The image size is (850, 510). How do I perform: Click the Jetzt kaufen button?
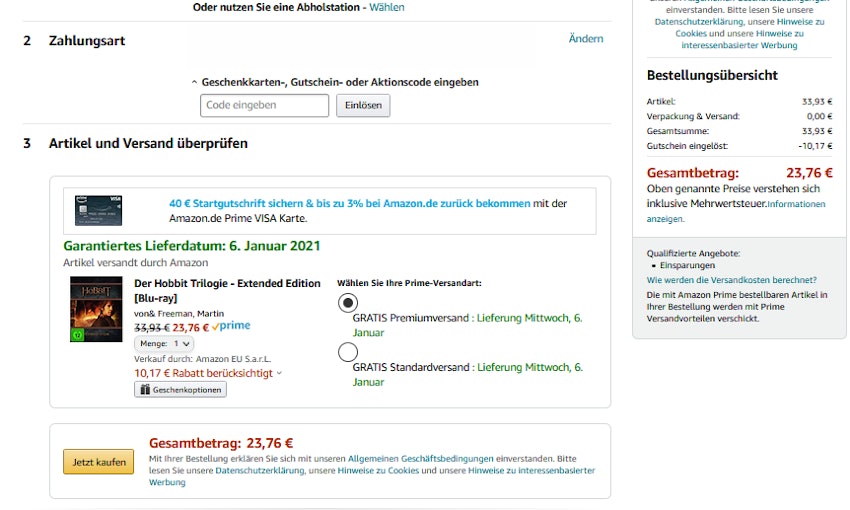click(98, 462)
